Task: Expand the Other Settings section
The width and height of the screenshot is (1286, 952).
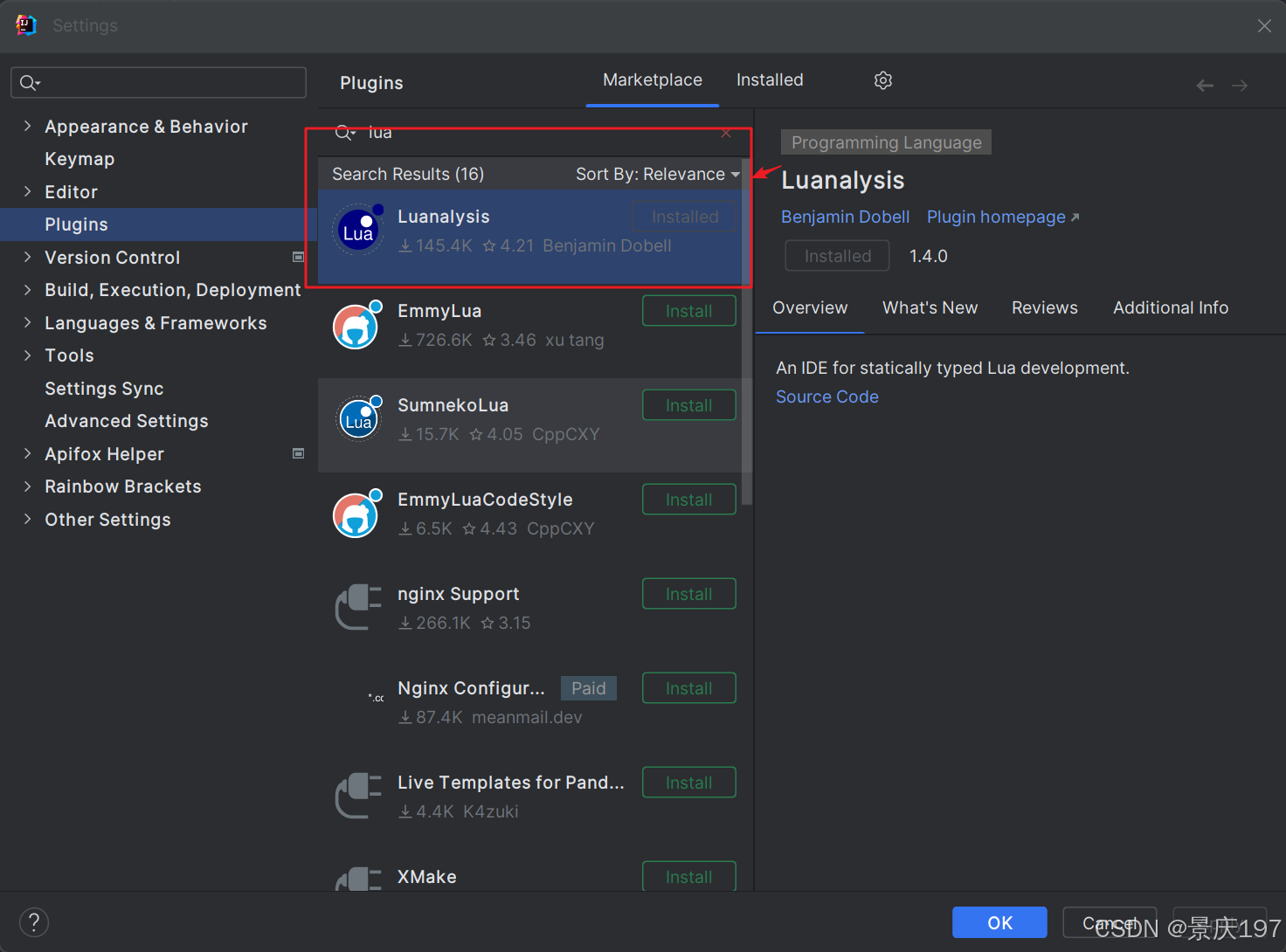Action: [27, 520]
